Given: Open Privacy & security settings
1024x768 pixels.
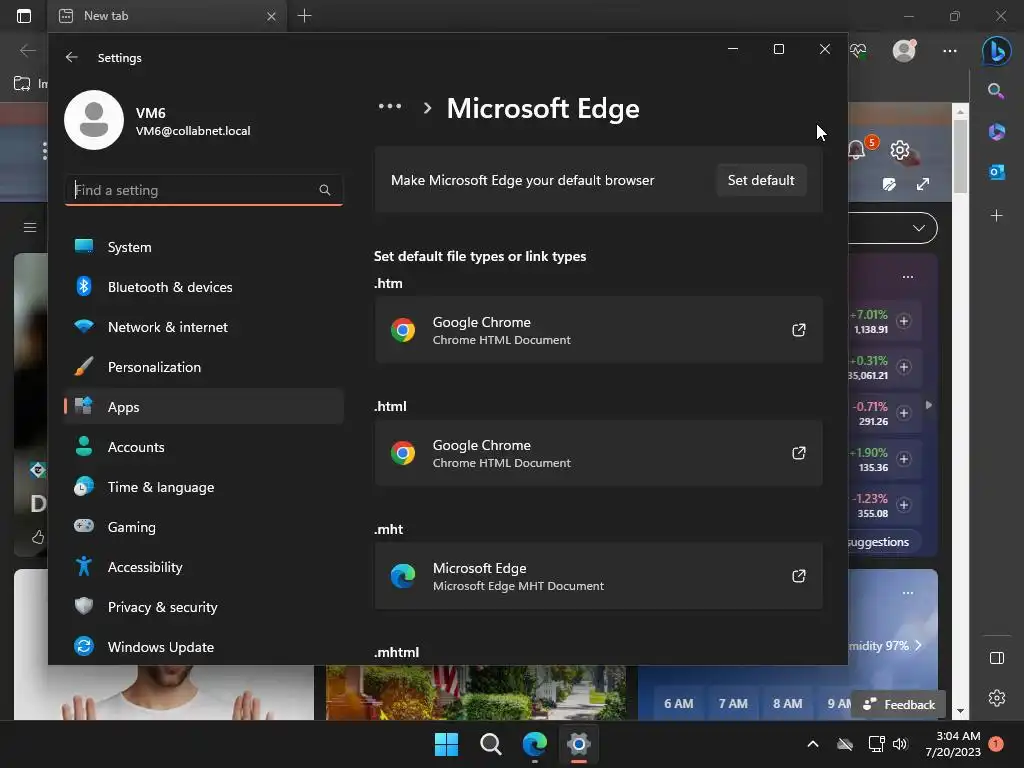Looking at the screenshot, I should [204, 607].
